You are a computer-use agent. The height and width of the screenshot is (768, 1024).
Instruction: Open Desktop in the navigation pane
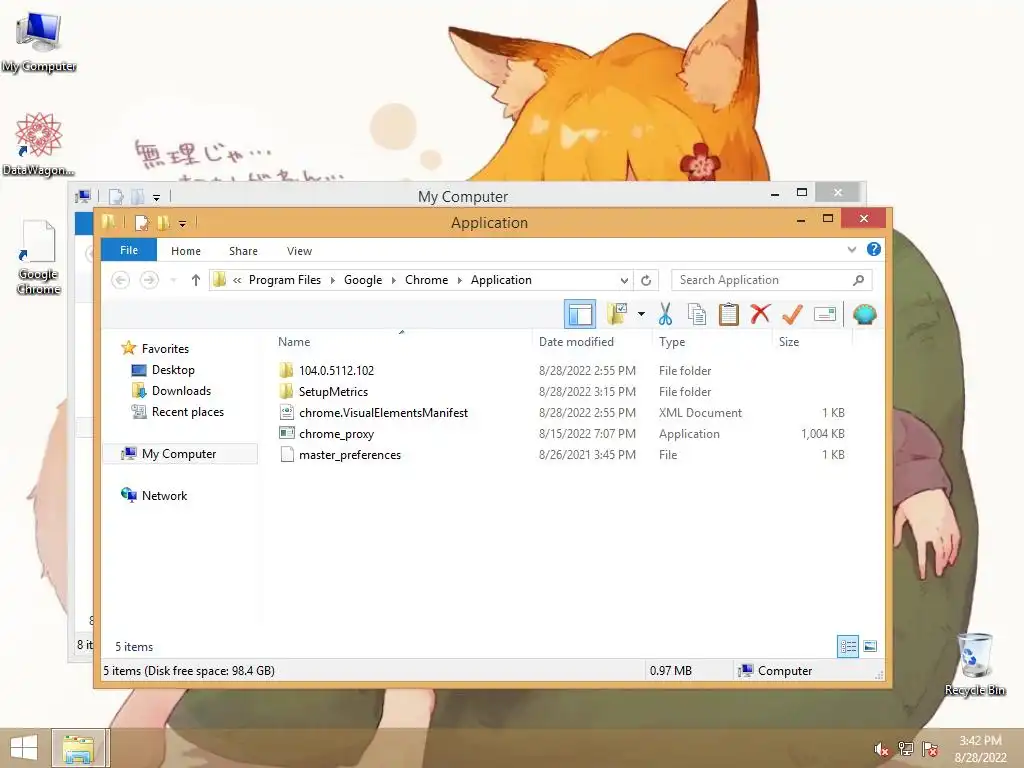click(173, 370)
